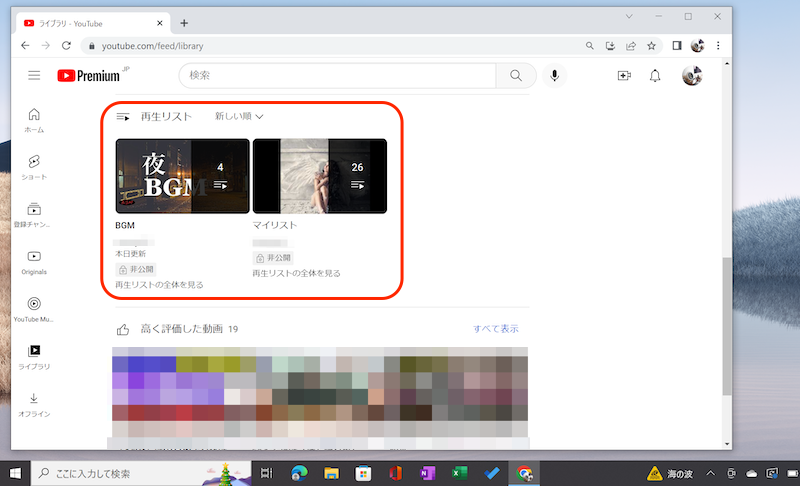Screen dimensions: 800x486
Task: Open the YouTube hamburger guide menu
Action: (x=34, y=76)
